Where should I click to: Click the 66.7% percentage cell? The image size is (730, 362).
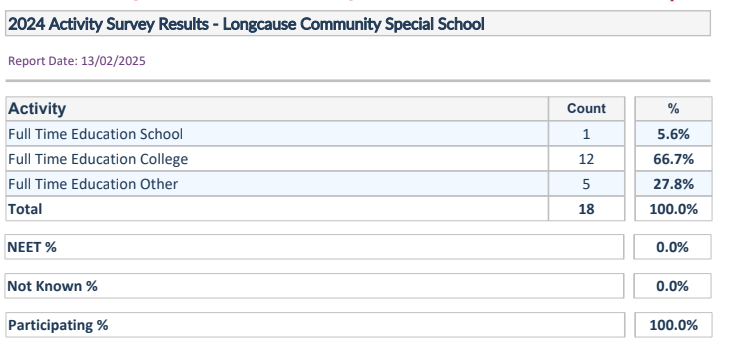click(x=673, y=159)
